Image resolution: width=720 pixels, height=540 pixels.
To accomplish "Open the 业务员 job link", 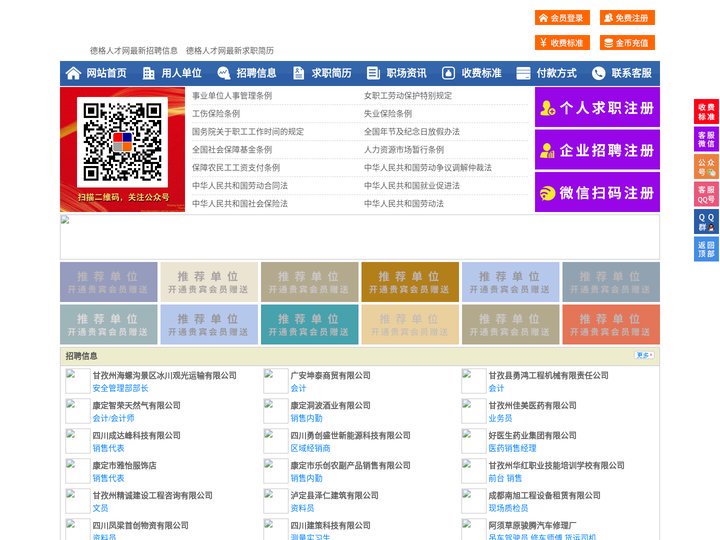I will 500,418.
